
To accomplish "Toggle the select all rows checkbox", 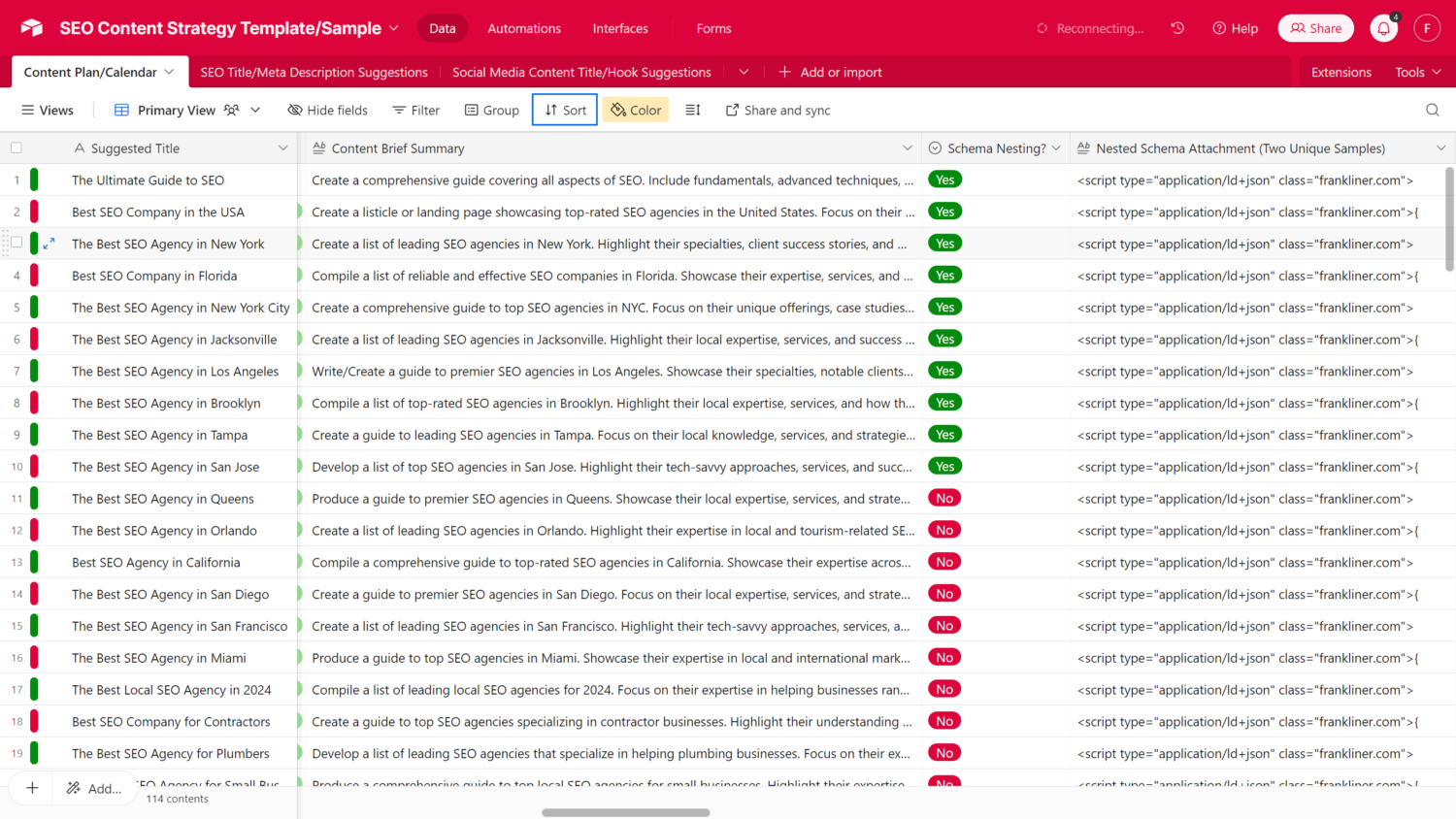I will point(17,148).
